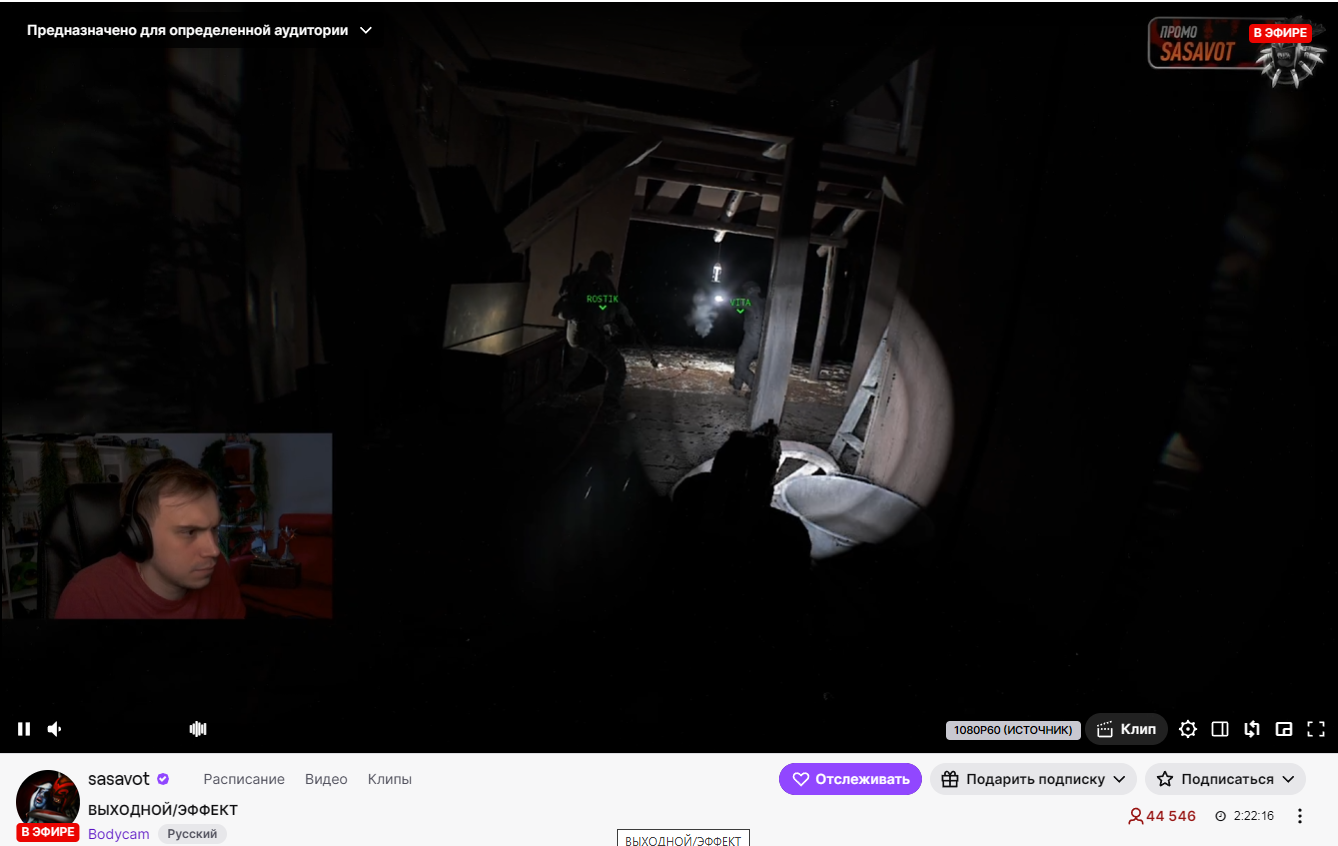Click the red В ЭФИРЕ badge under the avatar
The width and height of the screenshot is (1338, 846).
pyautogui.click(x=48, y=832)
